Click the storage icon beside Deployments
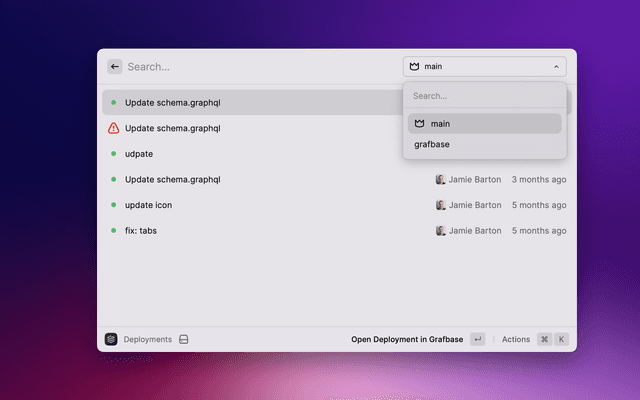 183,339
